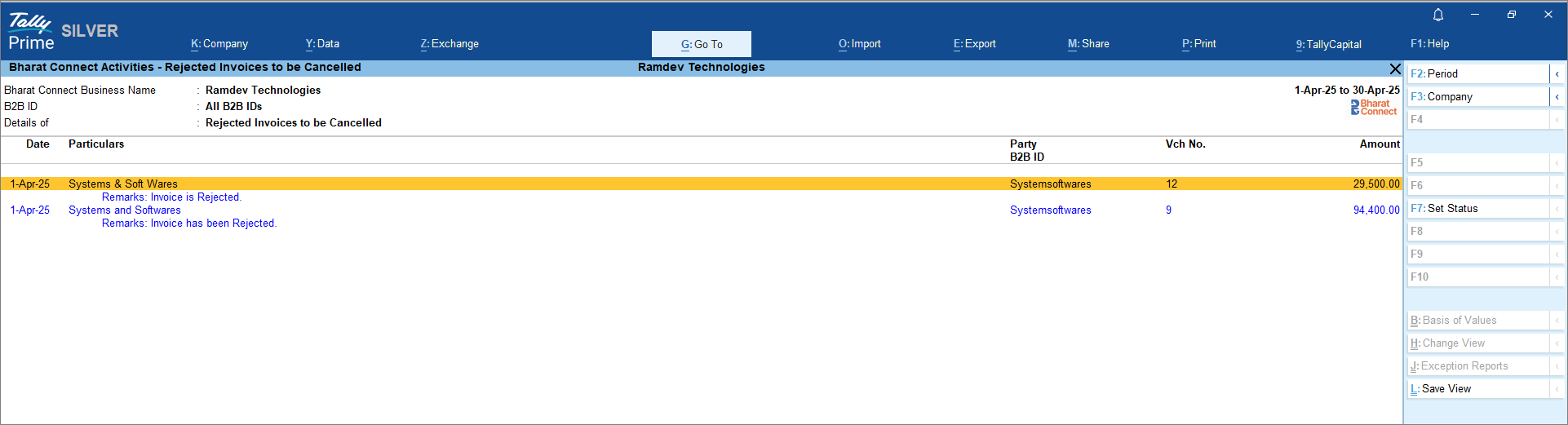This screenshot has width=1568, height=425.
Task: Open the E: Export menu
Action: [x=975, y=44]
